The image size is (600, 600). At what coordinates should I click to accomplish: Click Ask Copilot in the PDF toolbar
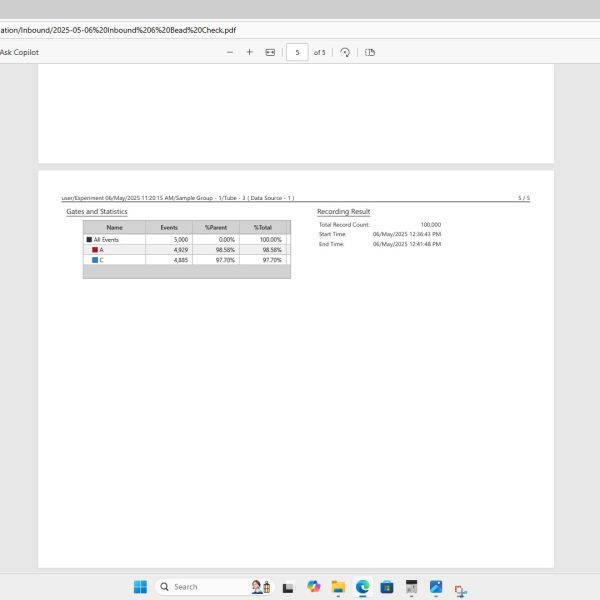(x=19, y=52)
